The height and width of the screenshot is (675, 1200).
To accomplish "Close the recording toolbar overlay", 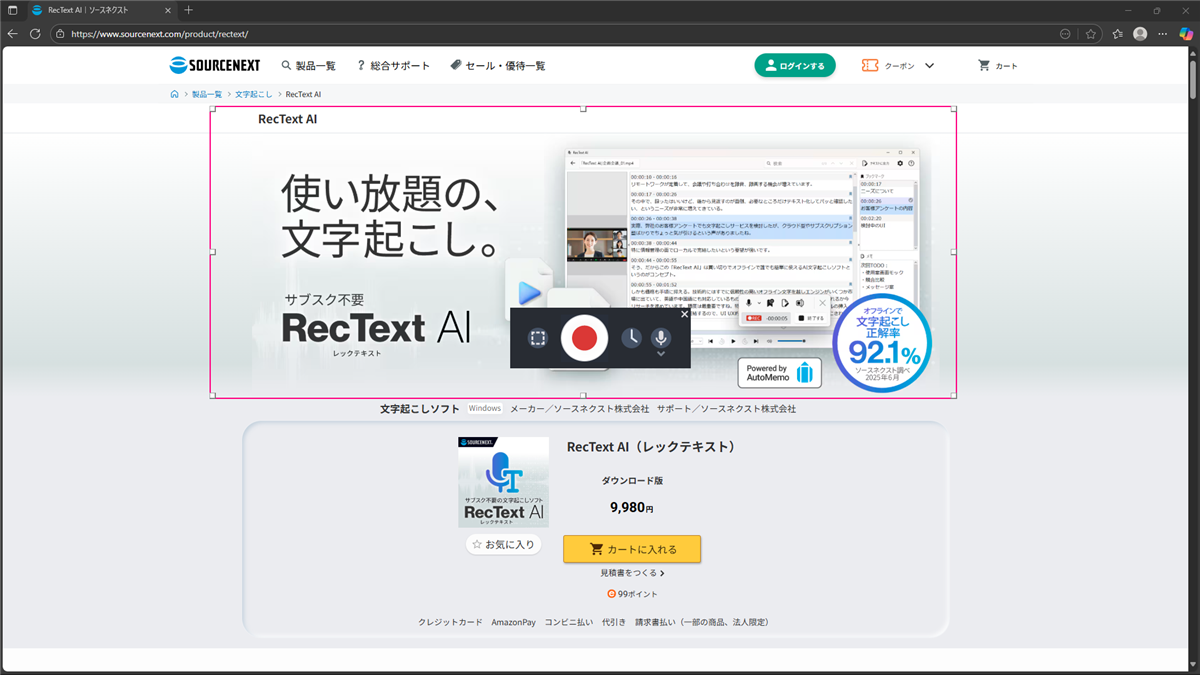I will click(684, 314).
